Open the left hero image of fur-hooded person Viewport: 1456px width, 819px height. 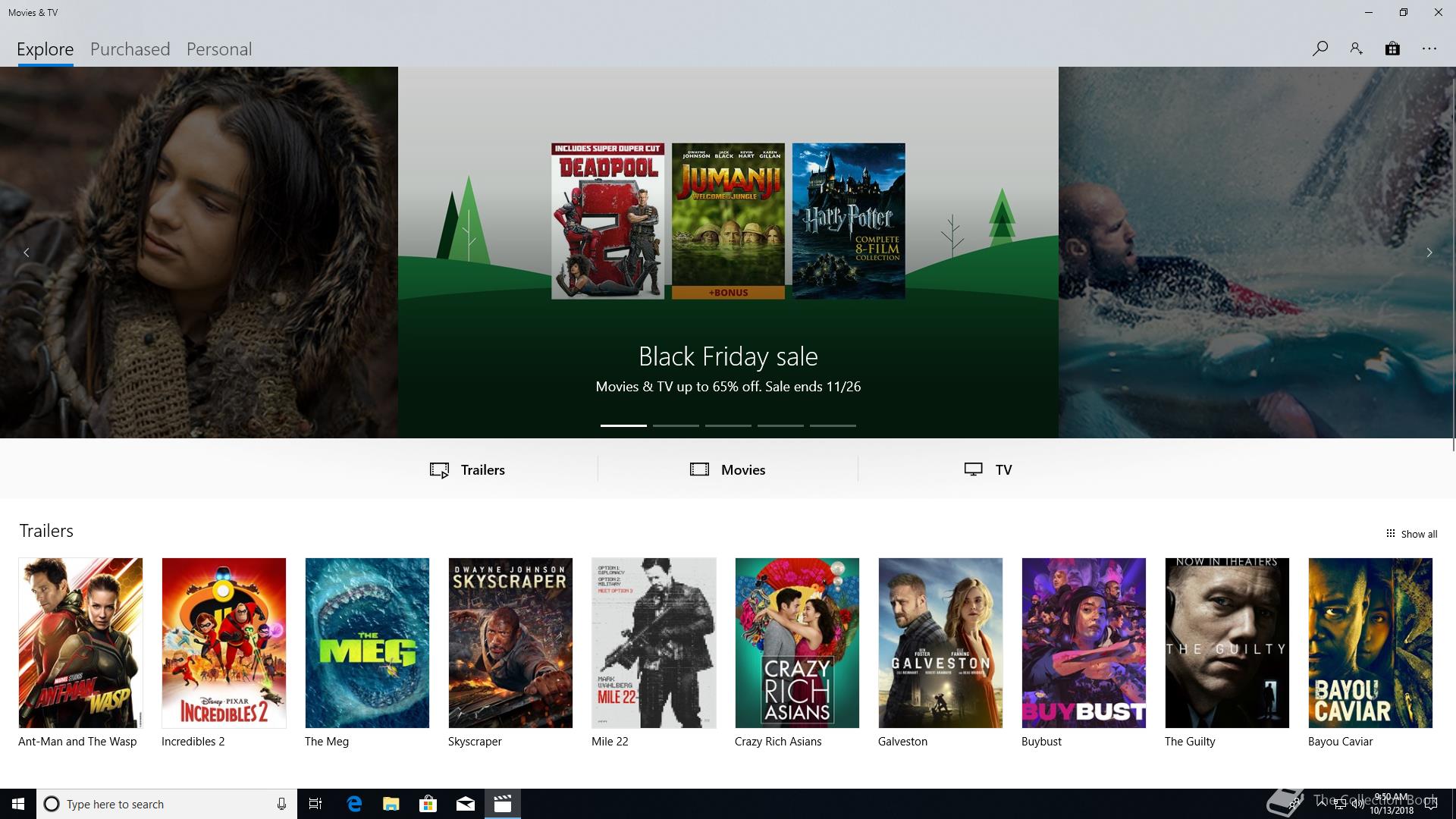(x=199, y=253)
